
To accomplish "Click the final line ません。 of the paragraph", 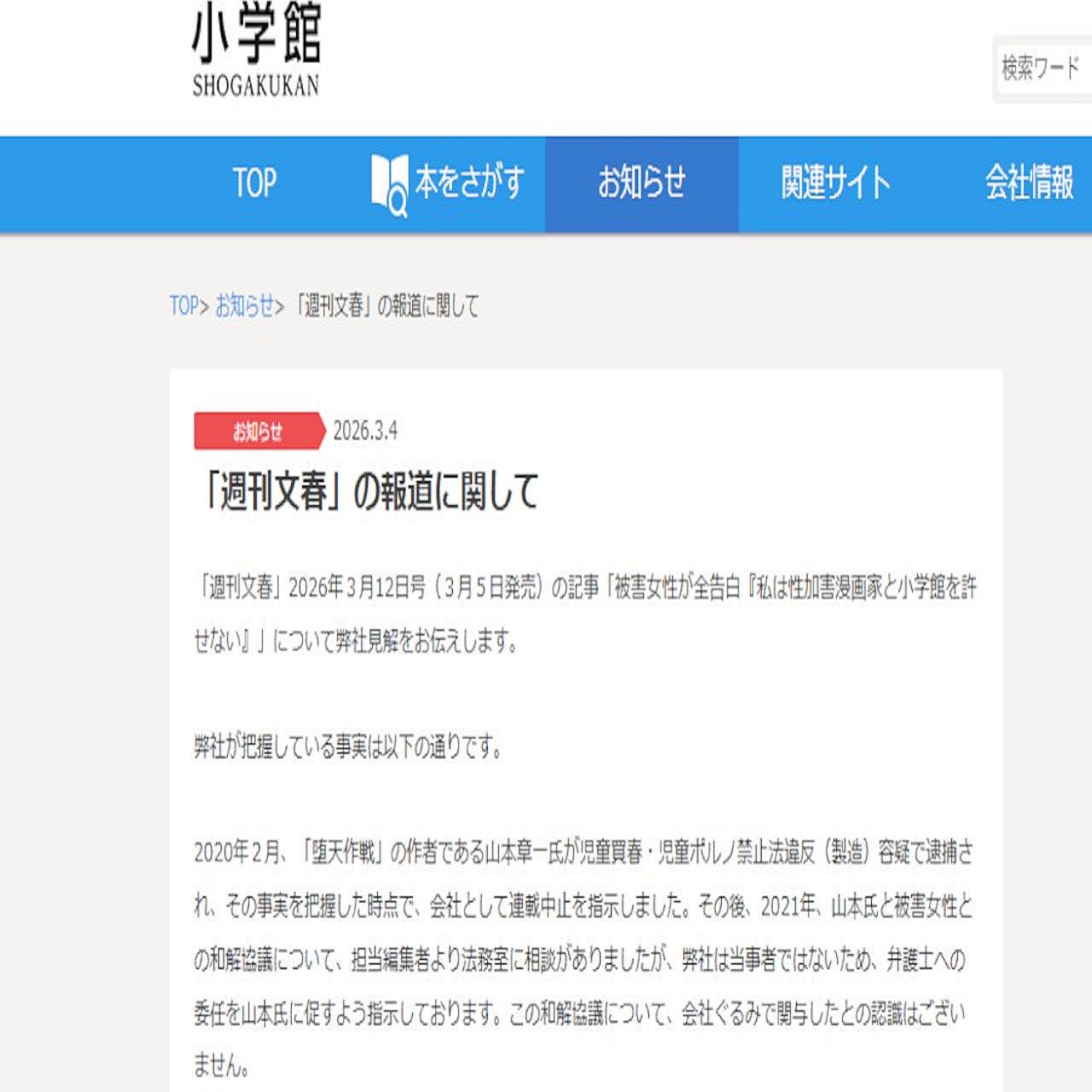I will pos(221,1066).
